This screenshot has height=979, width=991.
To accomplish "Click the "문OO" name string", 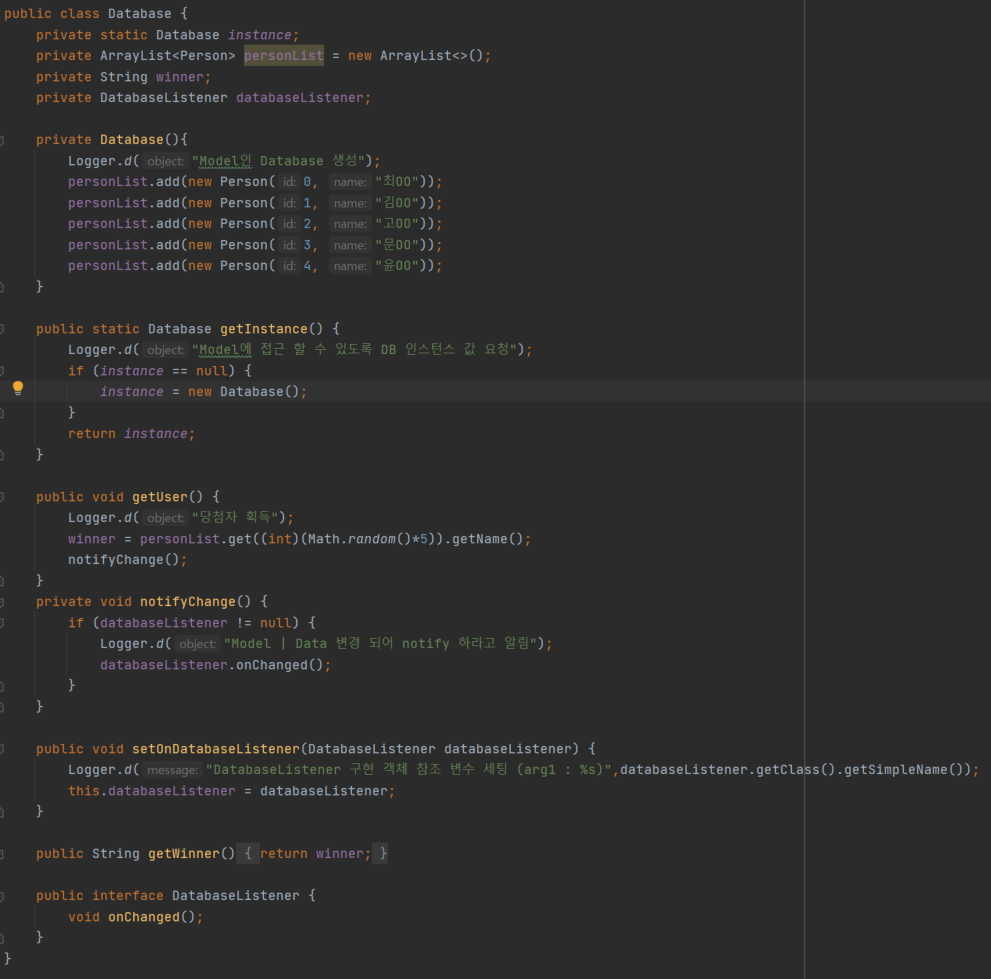I will (398, 245).
